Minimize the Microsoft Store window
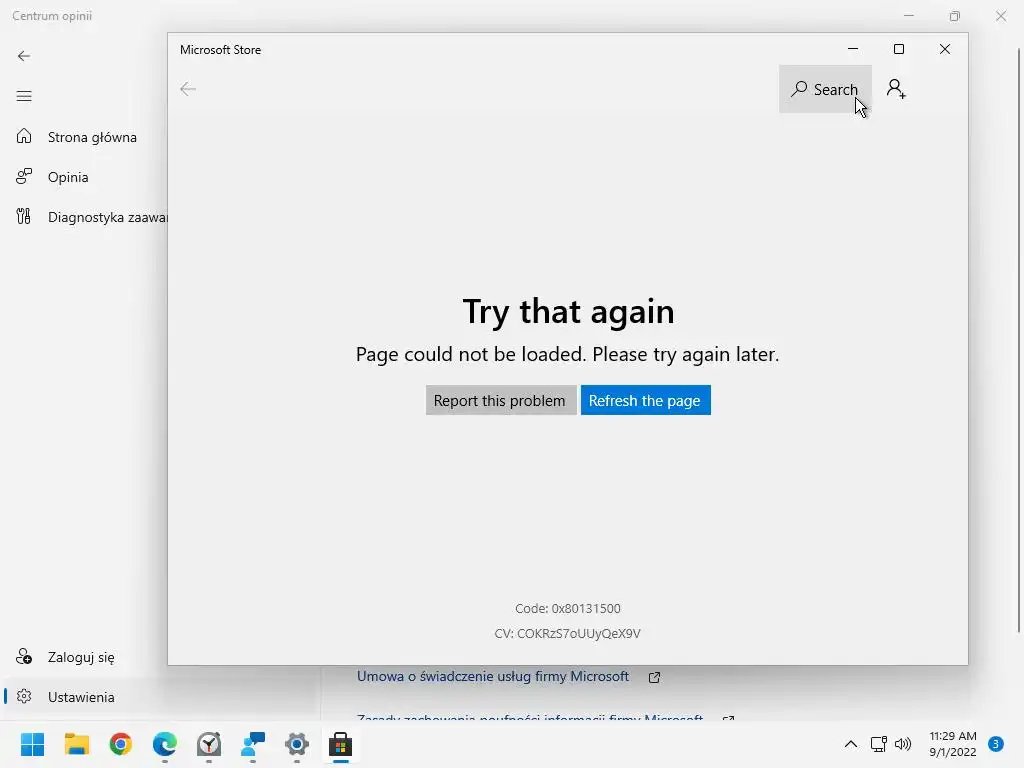Viewport: 1024px width, 768px height. click(x=853, y=49)
